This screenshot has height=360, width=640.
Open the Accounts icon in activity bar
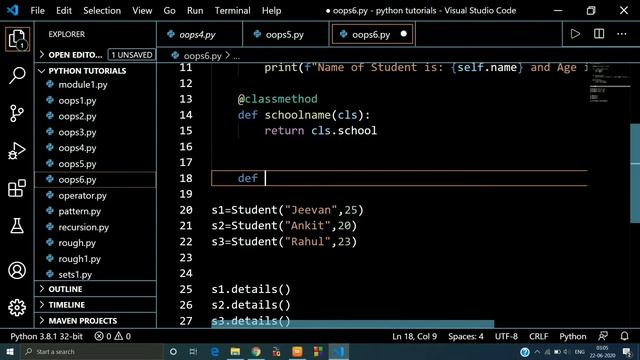17,270
